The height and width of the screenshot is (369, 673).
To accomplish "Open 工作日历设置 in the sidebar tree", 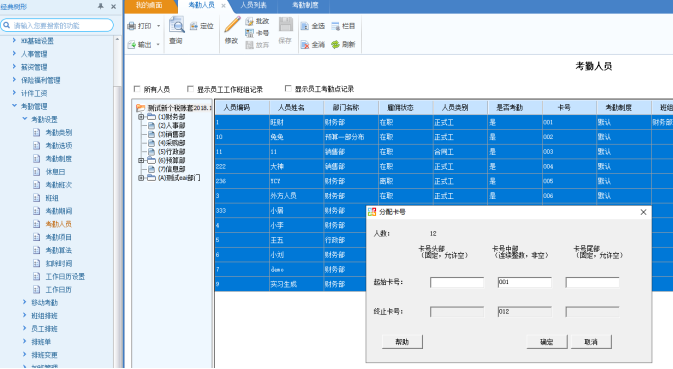I will point(60,277).
